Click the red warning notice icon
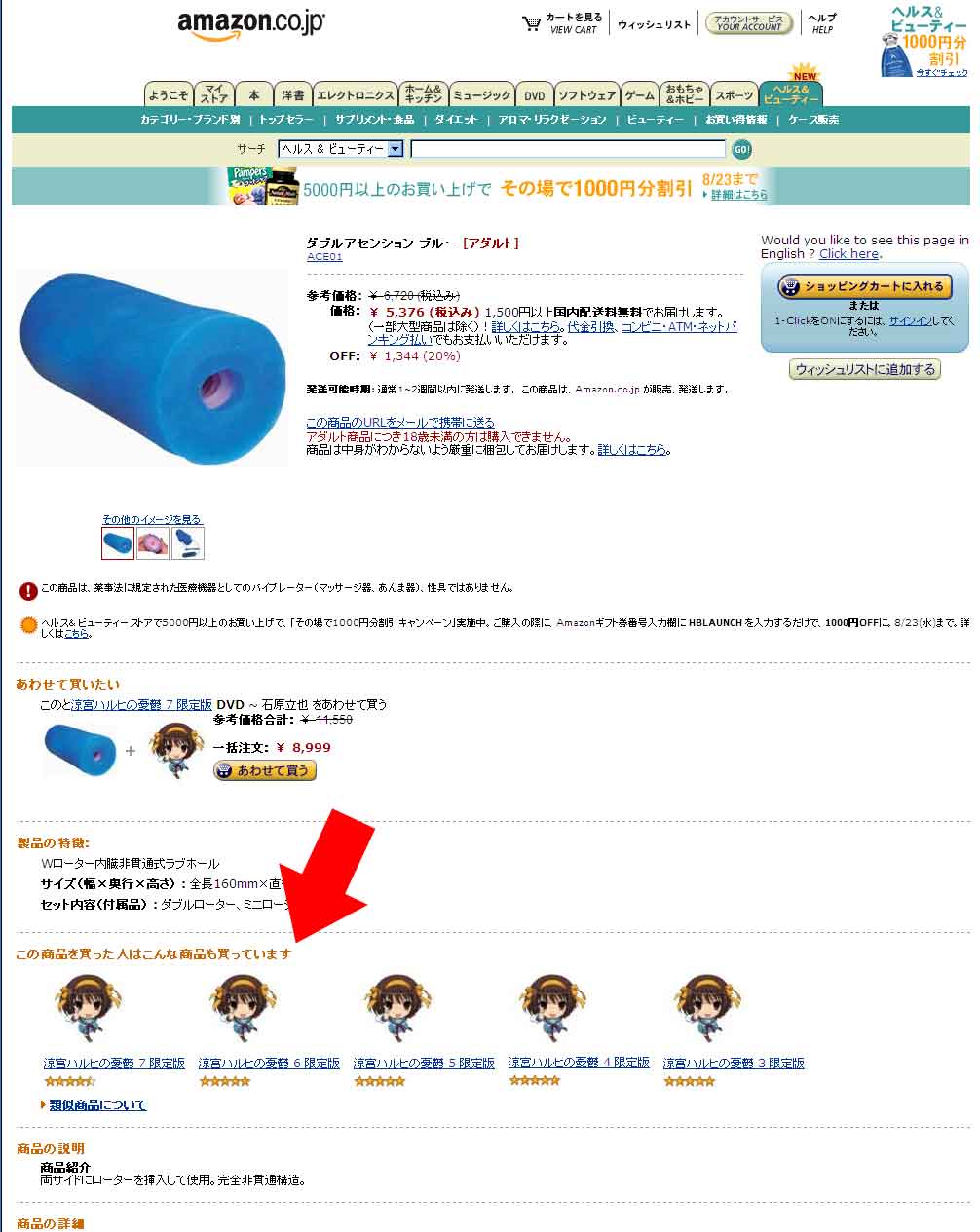The height and width of the screenshot is (1232, 980). pos(28,591)
